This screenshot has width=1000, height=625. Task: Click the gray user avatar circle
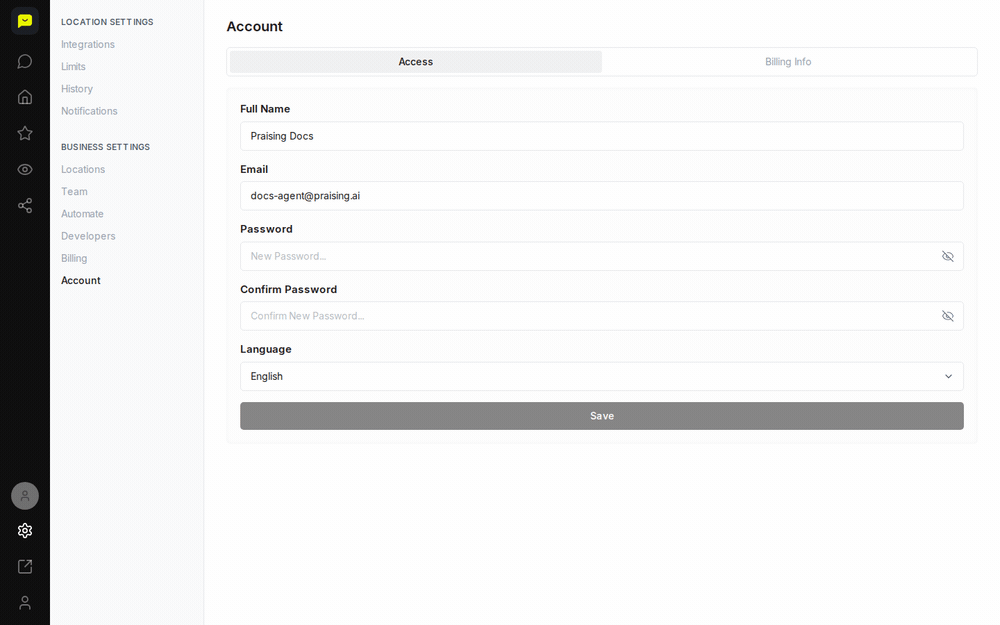[x=25, y=496]
